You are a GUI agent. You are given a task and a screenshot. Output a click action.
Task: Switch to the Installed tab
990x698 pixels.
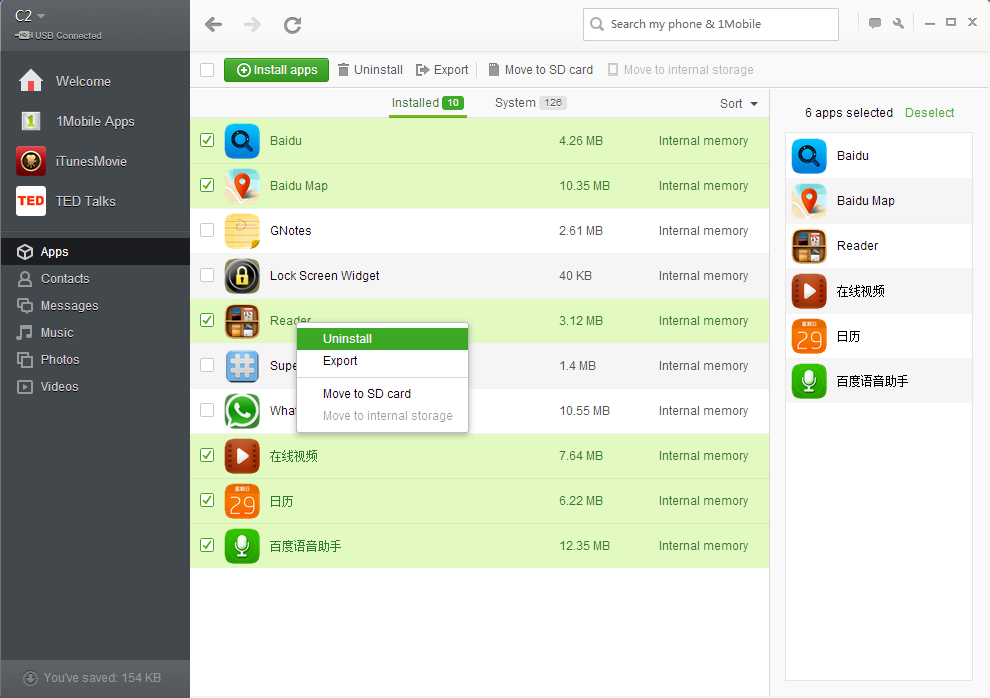pos(427,103)
